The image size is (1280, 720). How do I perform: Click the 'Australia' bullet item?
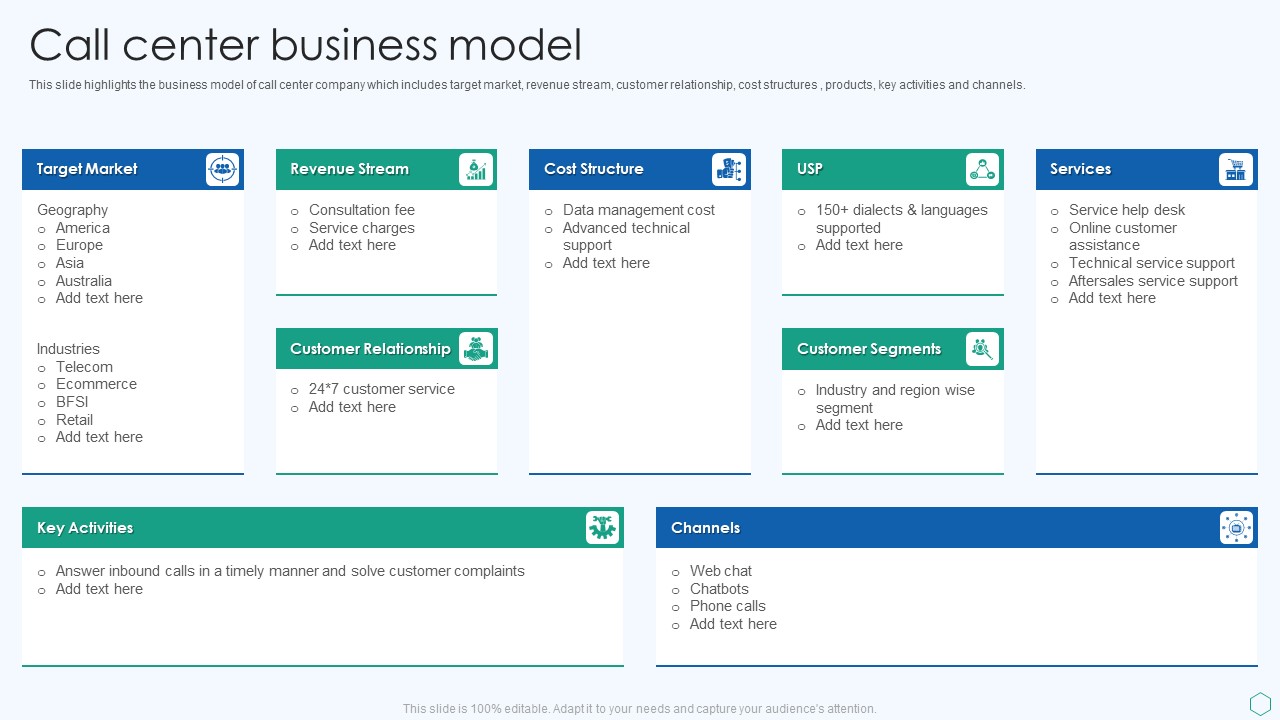point(84,281)
